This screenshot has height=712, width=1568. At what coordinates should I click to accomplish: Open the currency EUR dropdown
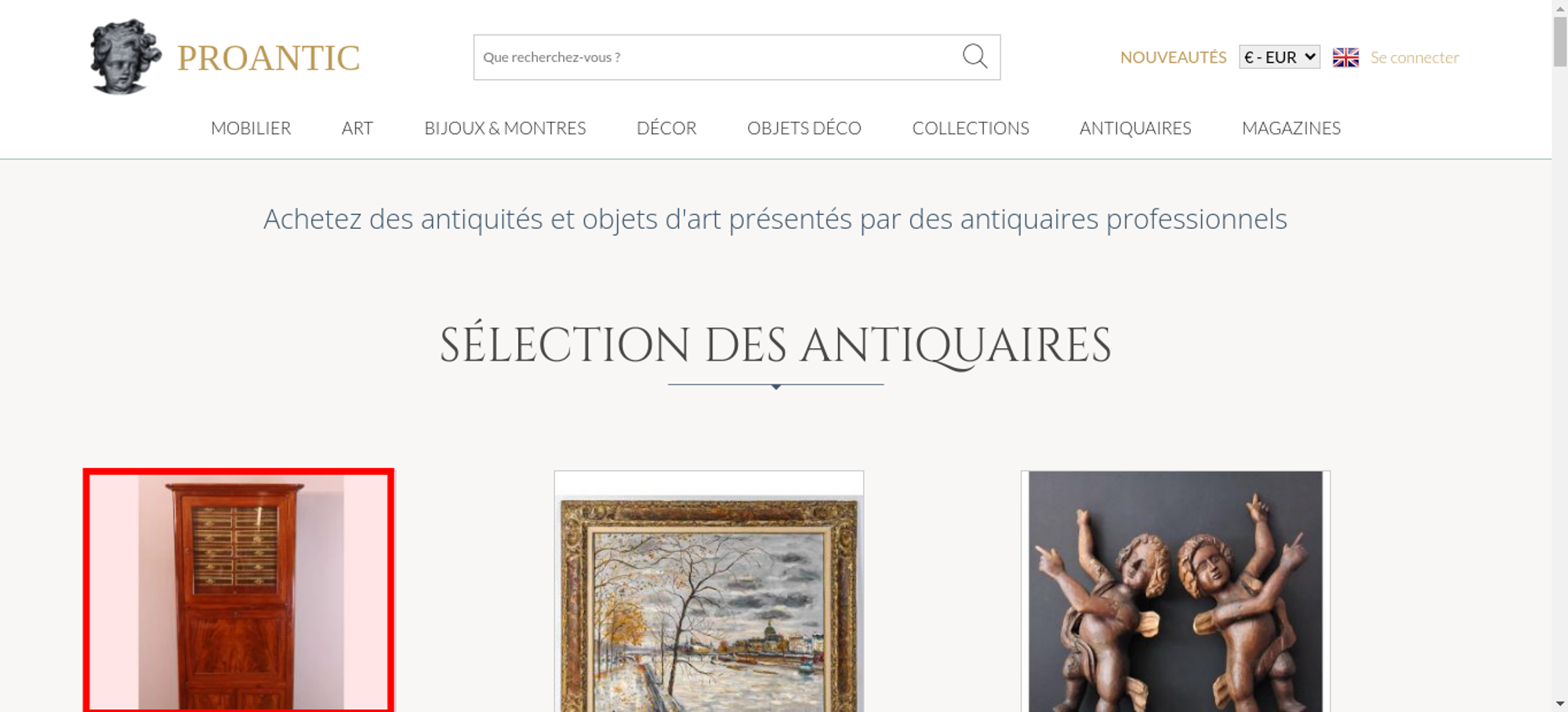(x=1279, y=57)
